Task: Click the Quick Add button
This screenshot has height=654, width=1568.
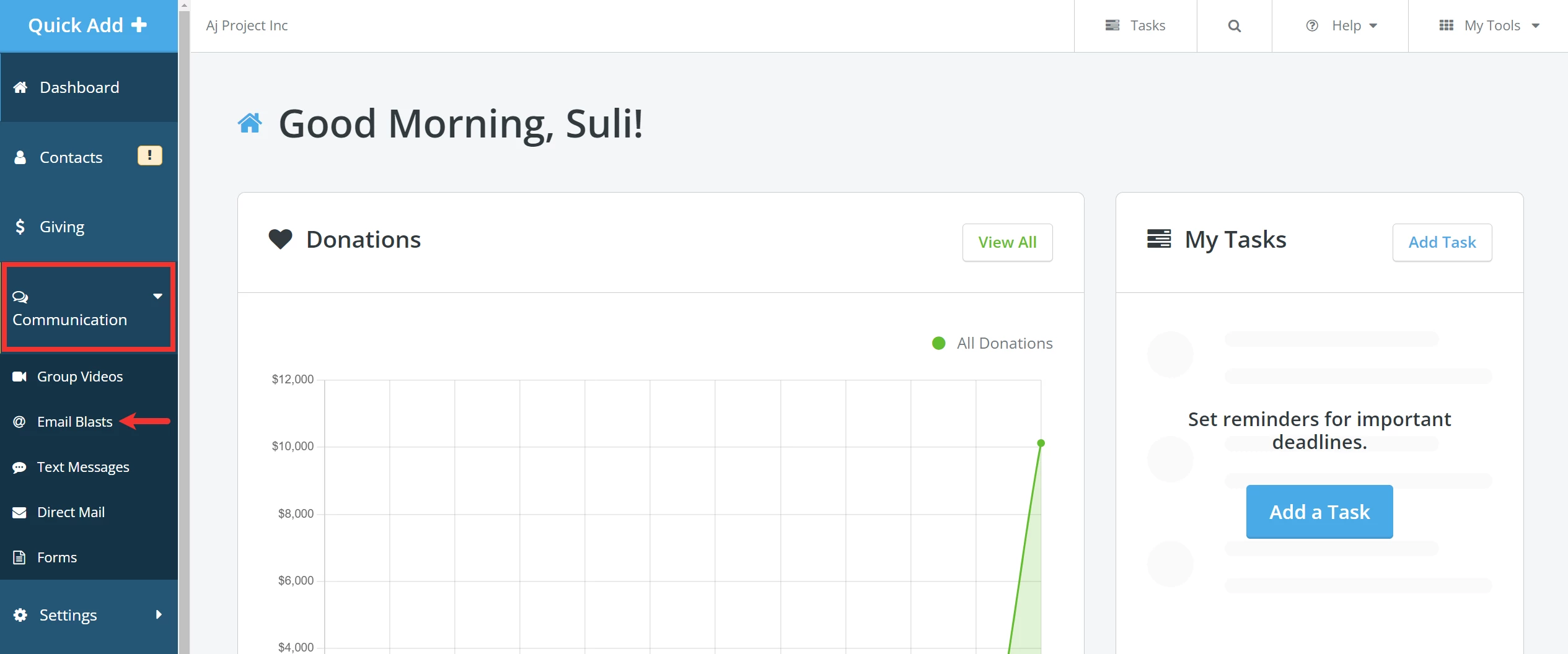Action: coord(89,25)
